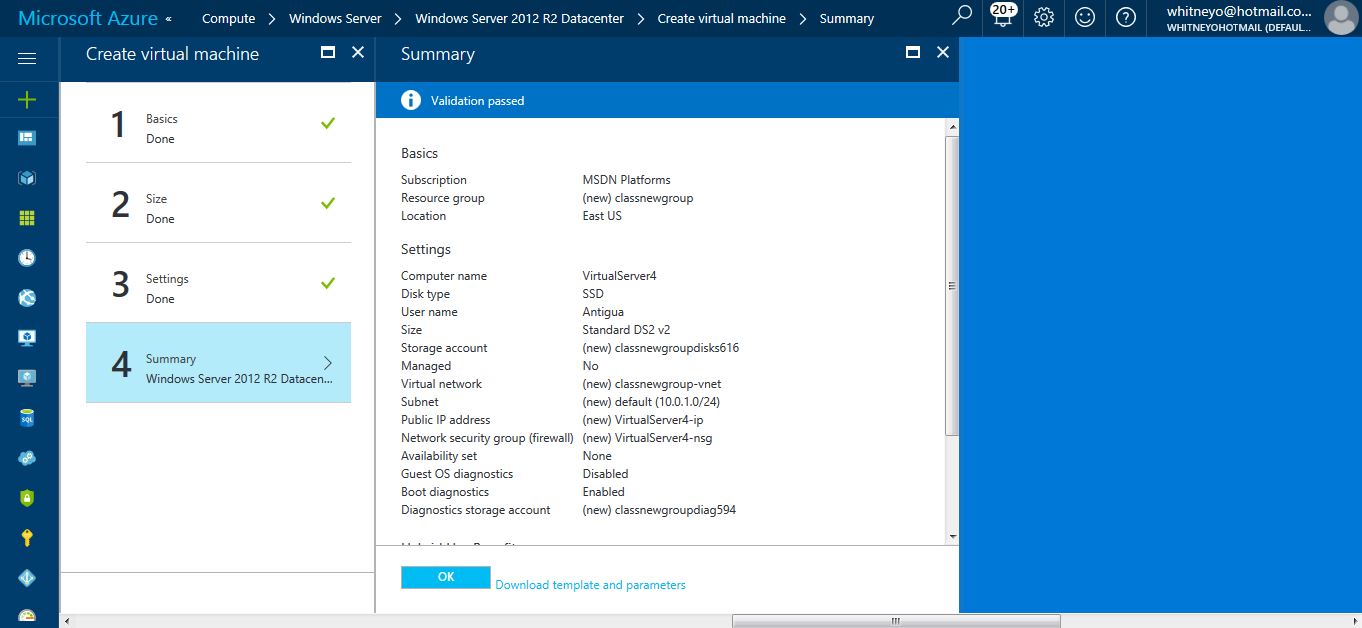Click the Network security group (firewall) label
The image size is (1362, 628).
[487, 438]
